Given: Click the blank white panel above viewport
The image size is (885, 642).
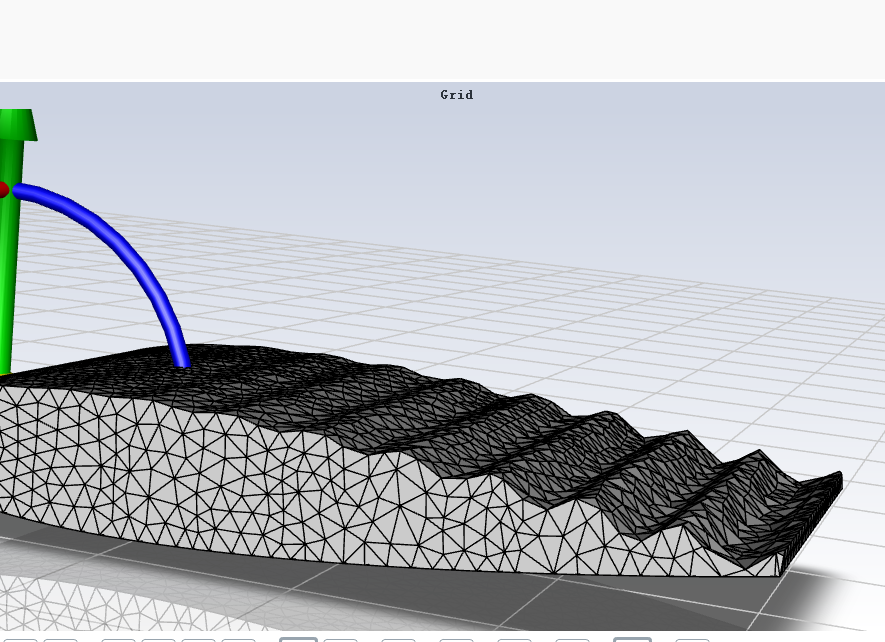Looking at the screenshot, I should pos(440,40).
